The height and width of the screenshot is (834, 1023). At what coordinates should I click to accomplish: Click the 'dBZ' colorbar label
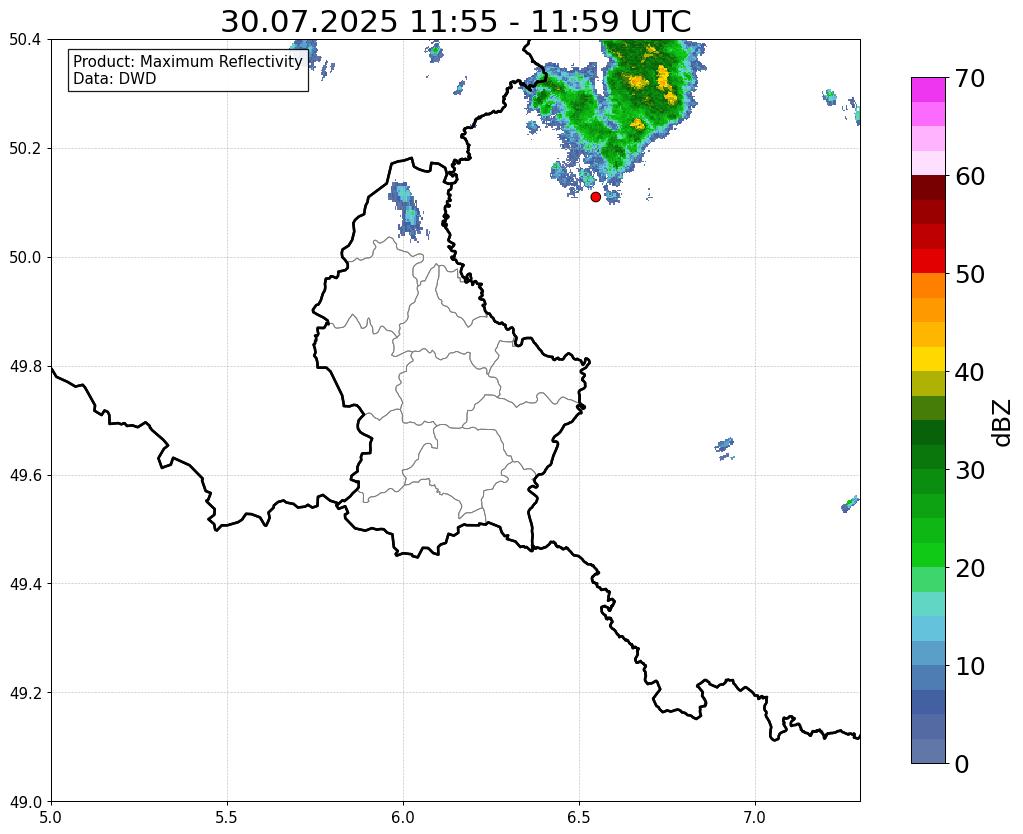click(1003, 423)
